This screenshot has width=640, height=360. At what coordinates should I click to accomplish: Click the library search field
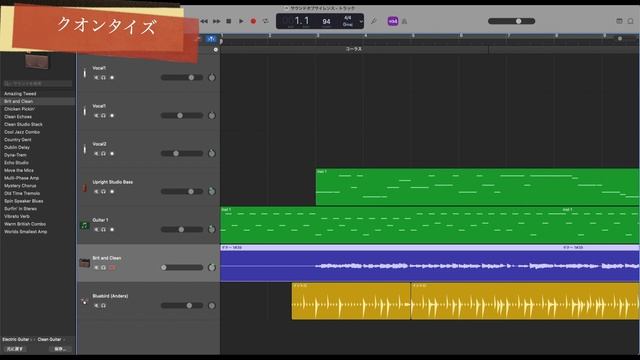coord(38,83)
